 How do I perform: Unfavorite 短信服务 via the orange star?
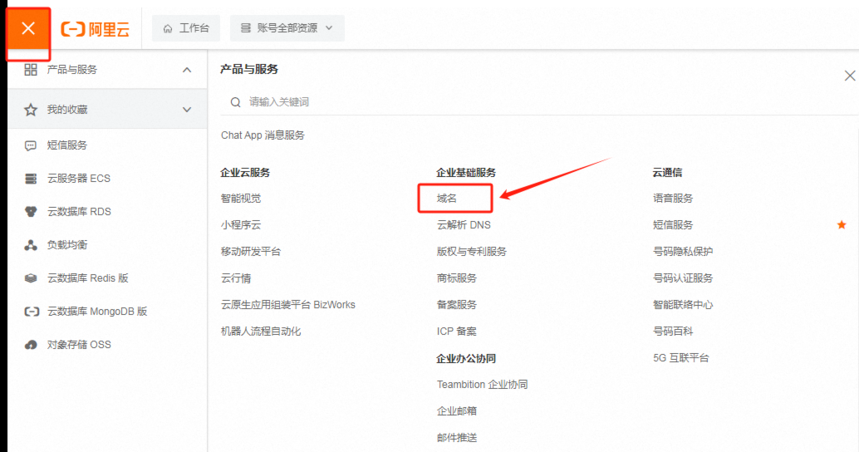[841, 225]
